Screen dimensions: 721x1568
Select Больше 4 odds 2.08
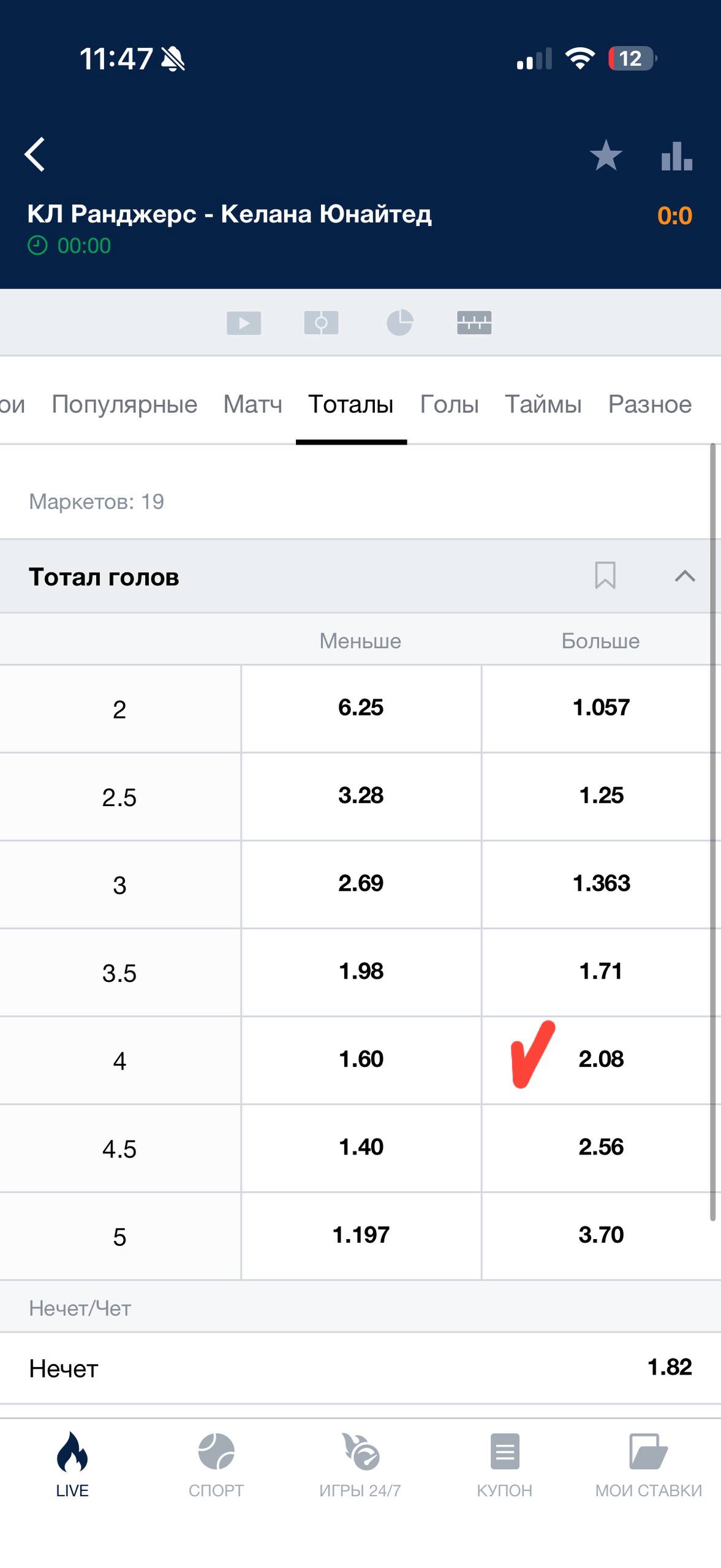601,1059
